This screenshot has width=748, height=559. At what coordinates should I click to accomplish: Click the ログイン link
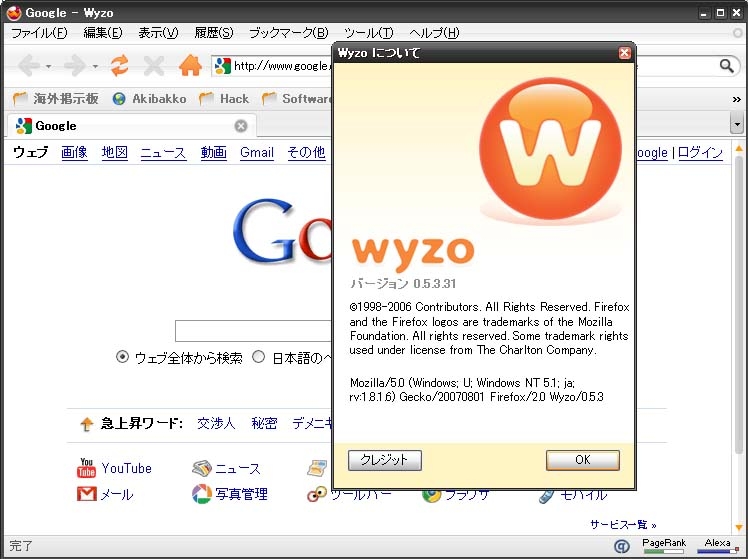700,153
